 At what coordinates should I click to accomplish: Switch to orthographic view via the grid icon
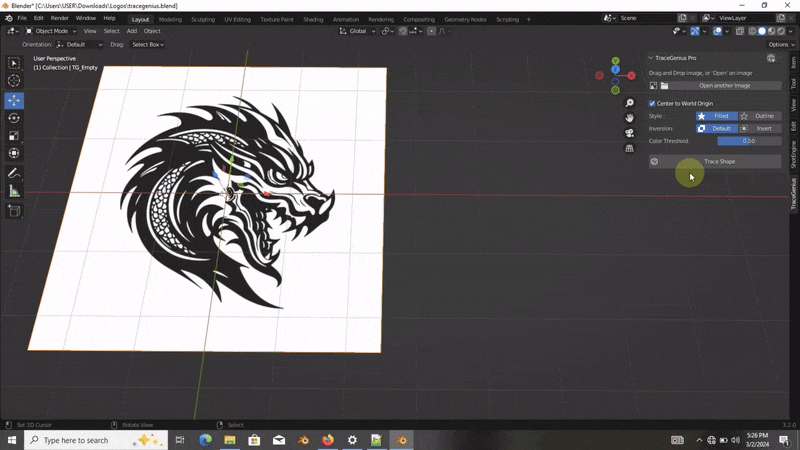point(629,148)
